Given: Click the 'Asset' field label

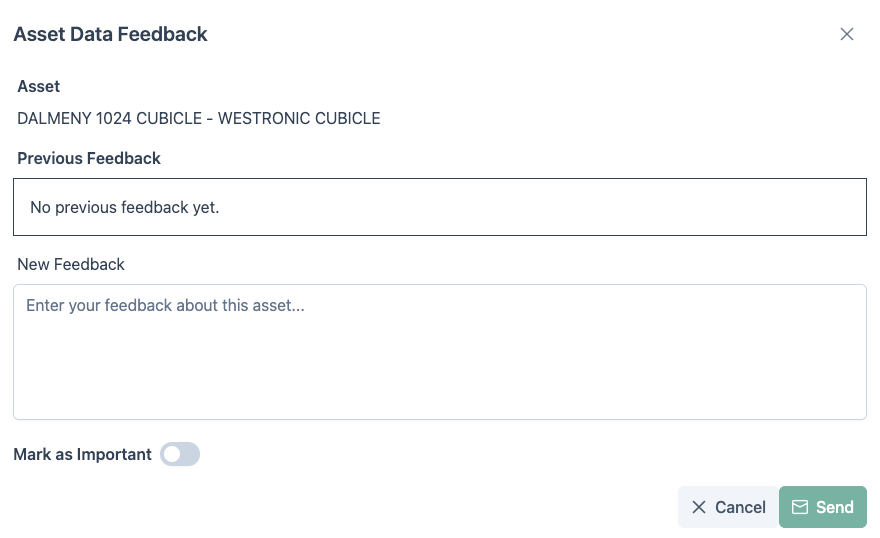Looking at the screenshot, I should (39, 87).
